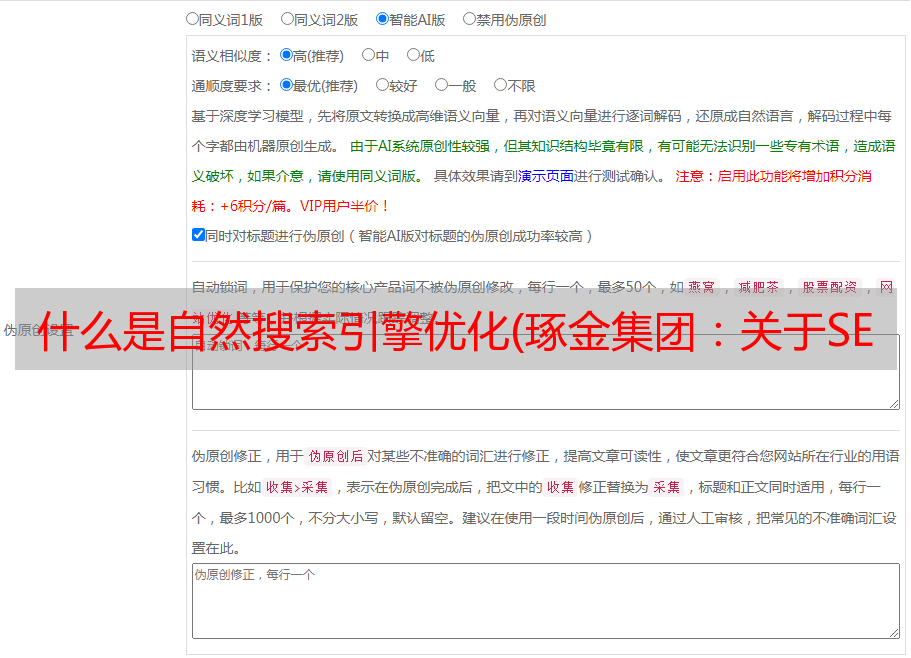911x658 pixels.
Task: Click the red 什么是自然搜索引擎优化 banner title
Action: (x=455, y=329)
